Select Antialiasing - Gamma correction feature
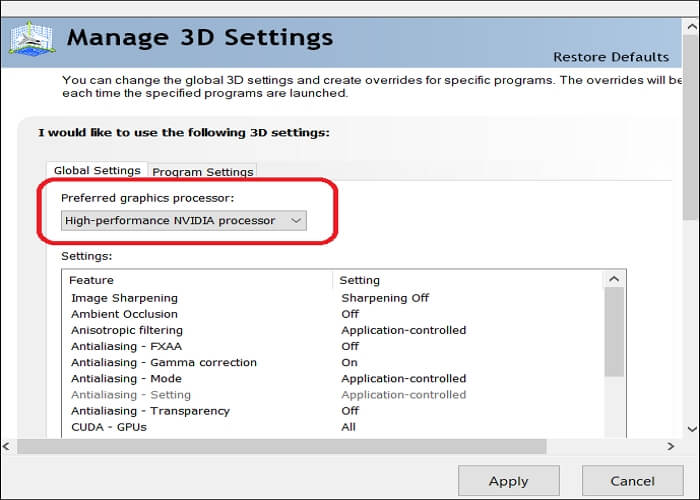The image size is (700, 500). 163,362
